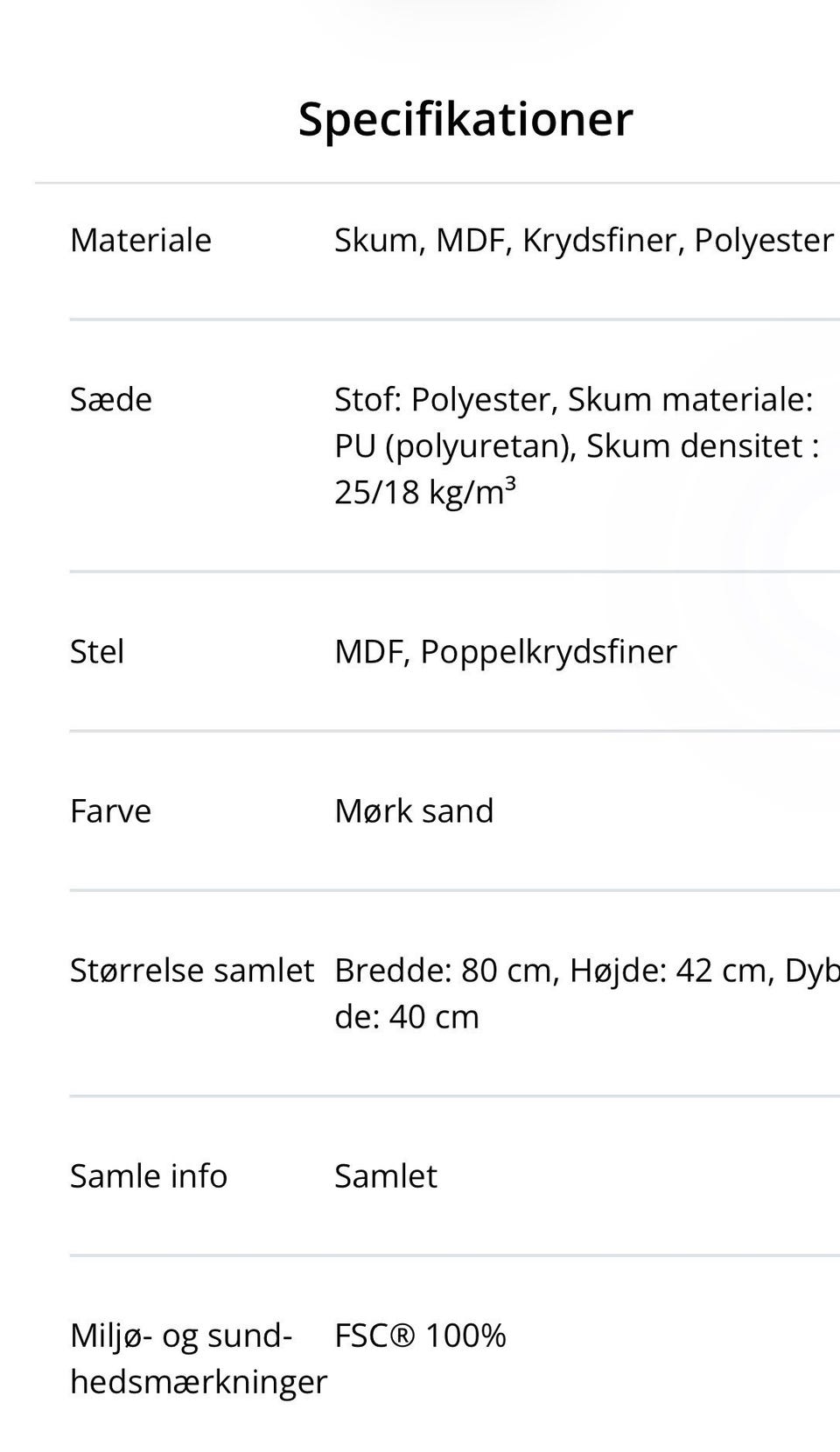The height and width of the screenshot is (1452, 840).
Task: Click the 'hedsmærkninger' label line
Action: (x=198, y=1382)
